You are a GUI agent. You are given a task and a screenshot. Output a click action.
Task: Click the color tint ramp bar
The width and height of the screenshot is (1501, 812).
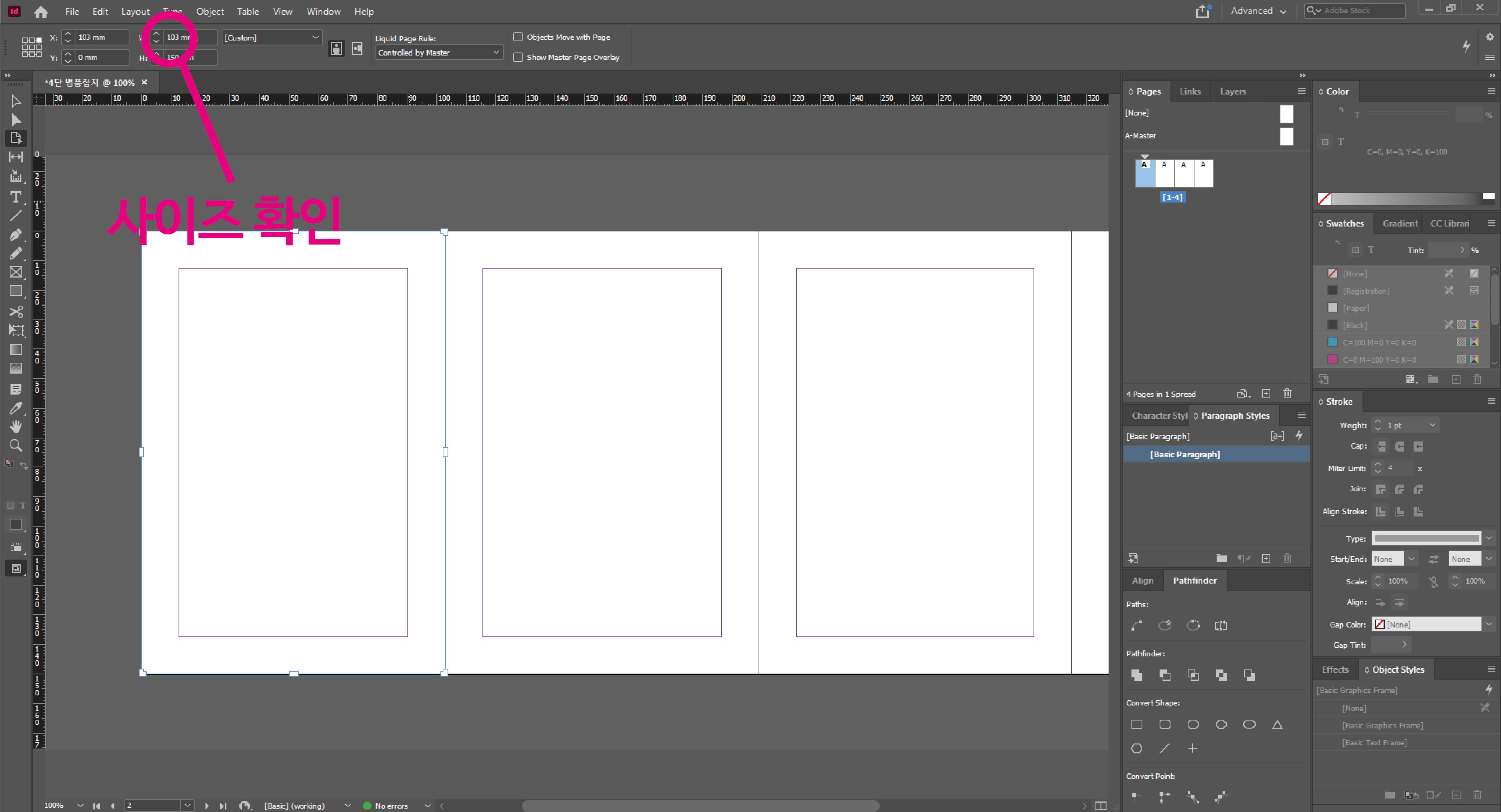1406,199
